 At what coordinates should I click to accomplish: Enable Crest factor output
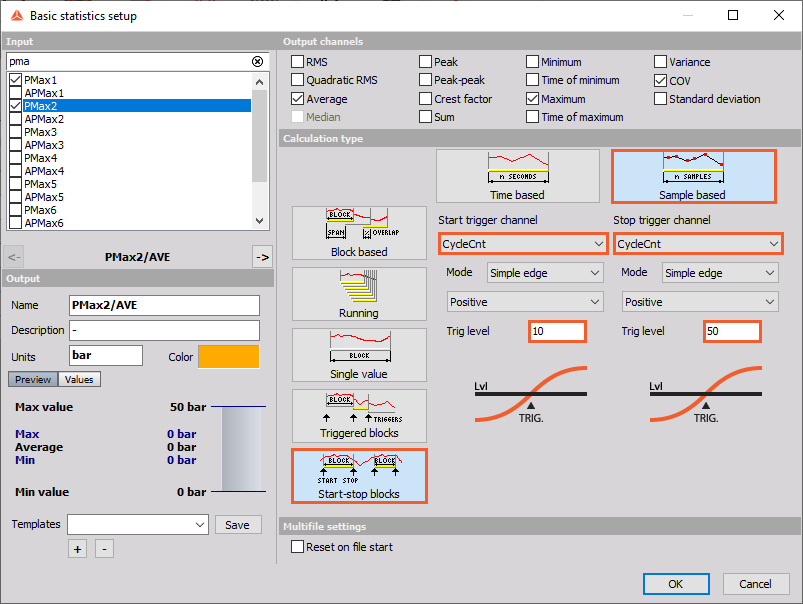coord(426,99)
